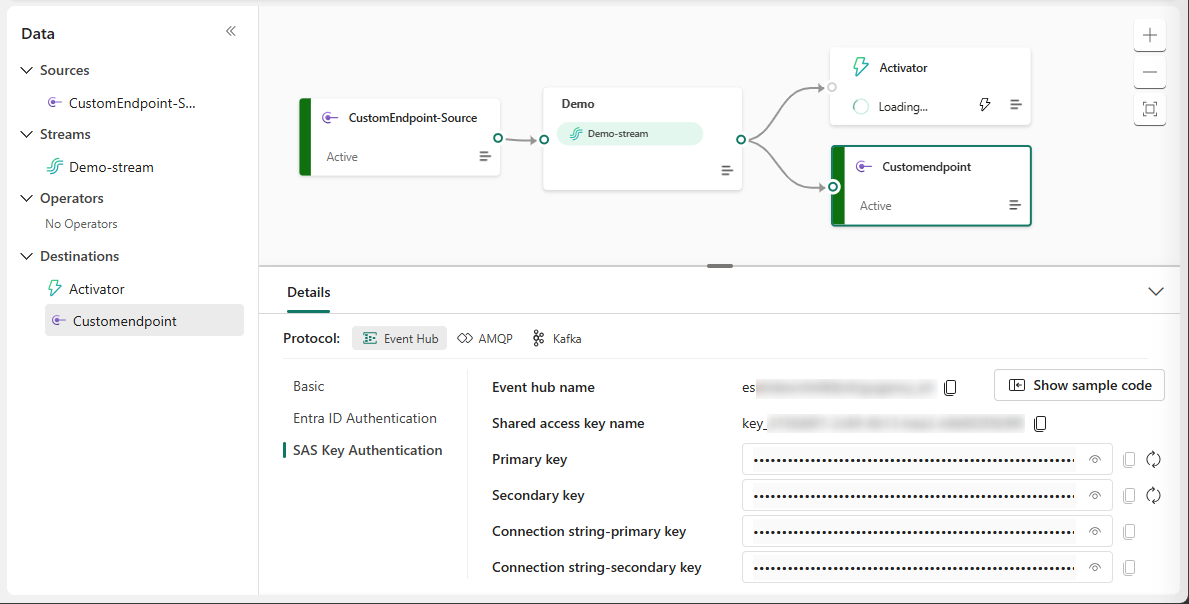Fit canvas to view icon
This screenshot has width=1189, height=604.
pyautogui.click(x=1150, y=109)
